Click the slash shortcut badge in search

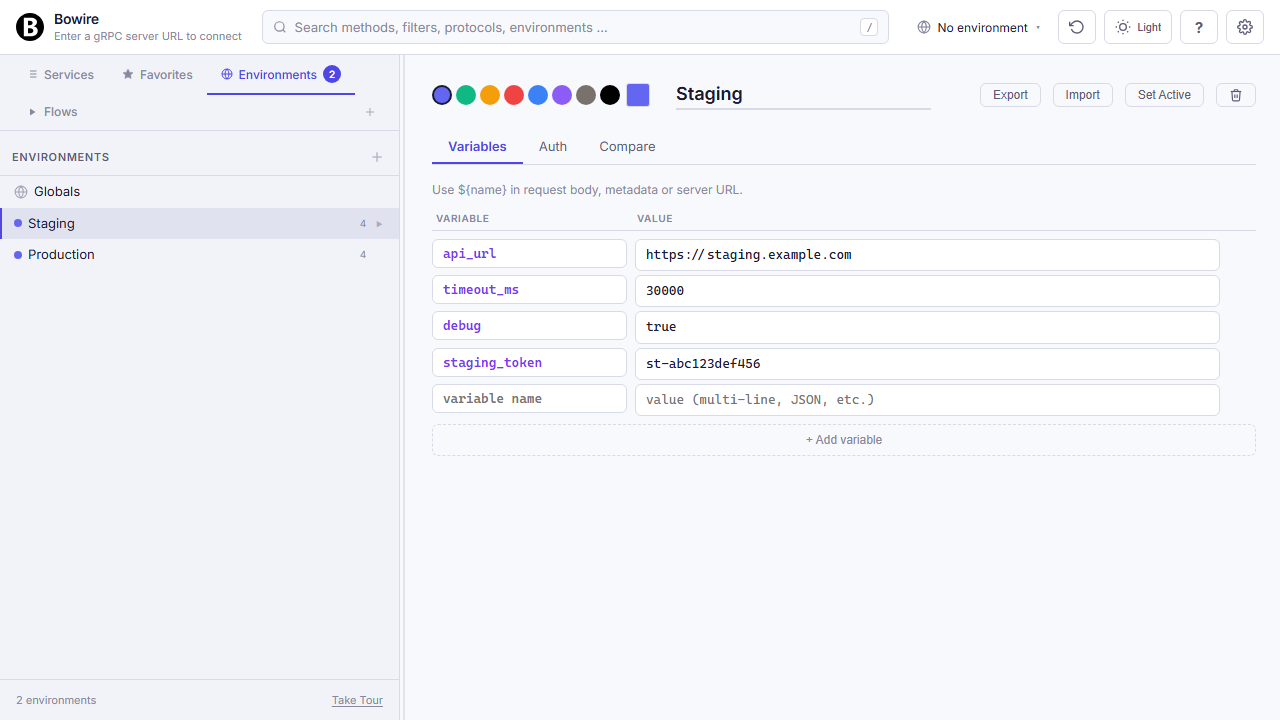click(x=869, y=28)
